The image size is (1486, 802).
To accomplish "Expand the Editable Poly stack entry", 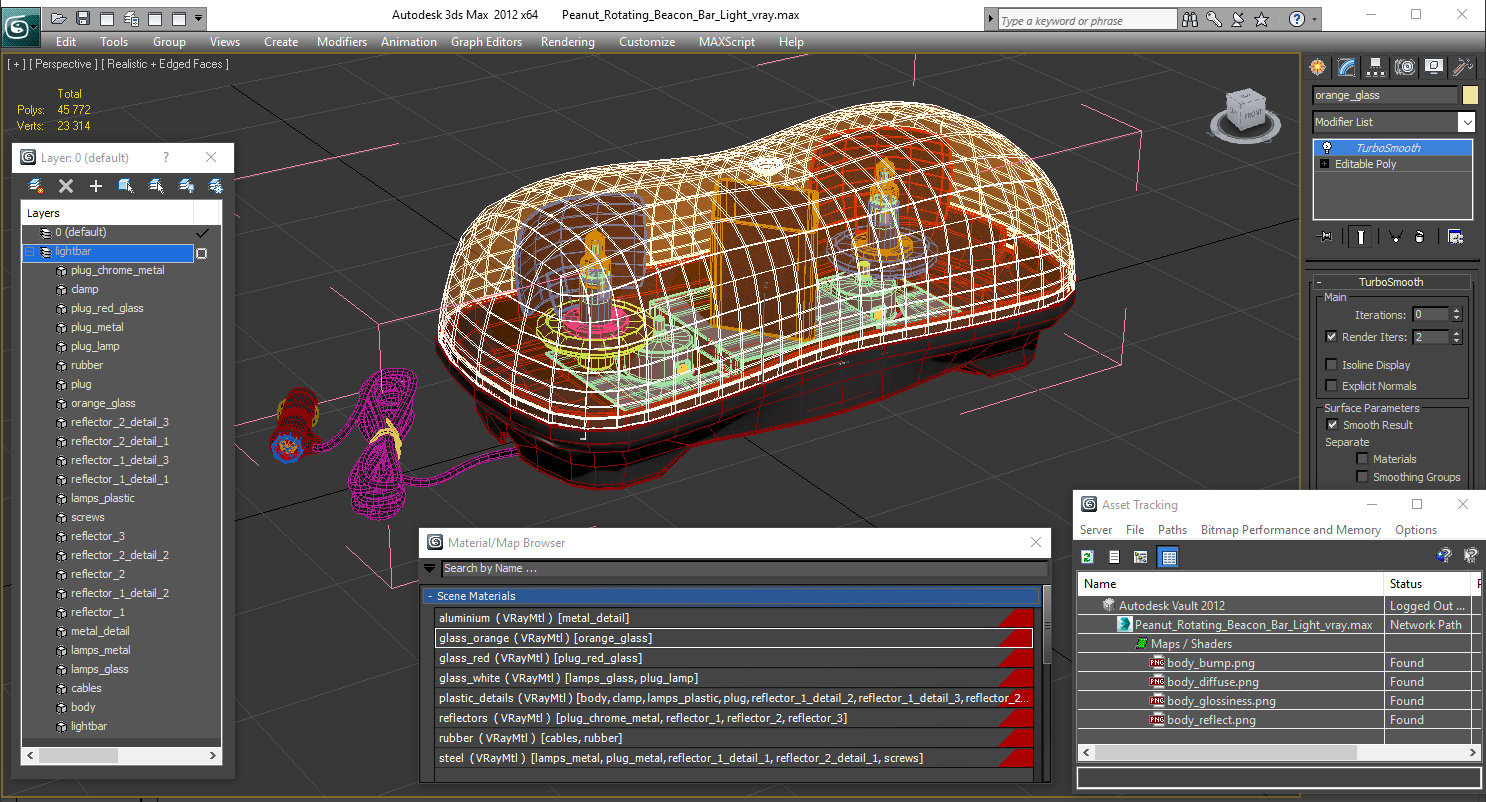I will click(1325, 164).
